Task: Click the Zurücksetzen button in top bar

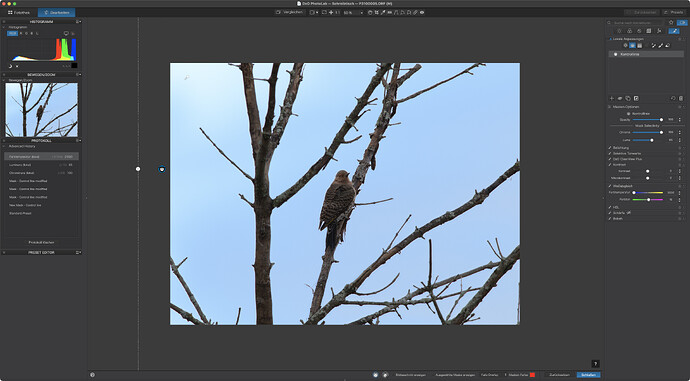Action: pos(642,12)
